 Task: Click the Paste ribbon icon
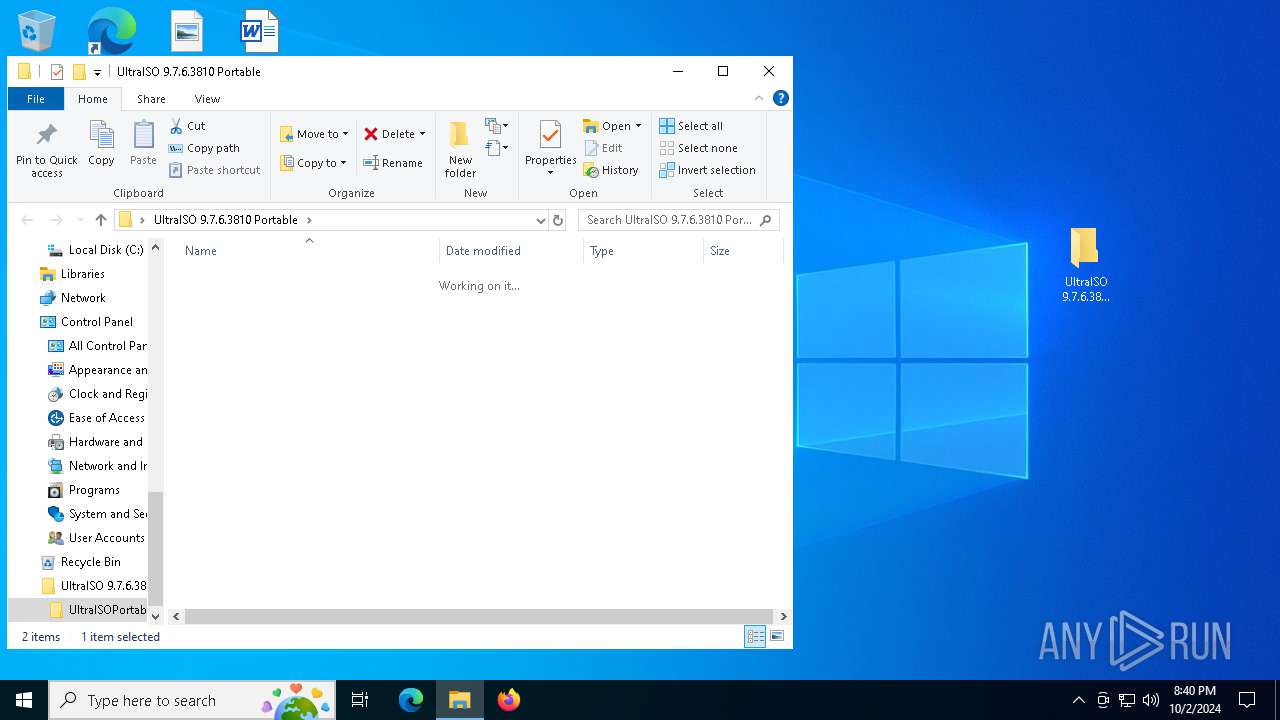[143, 143]
